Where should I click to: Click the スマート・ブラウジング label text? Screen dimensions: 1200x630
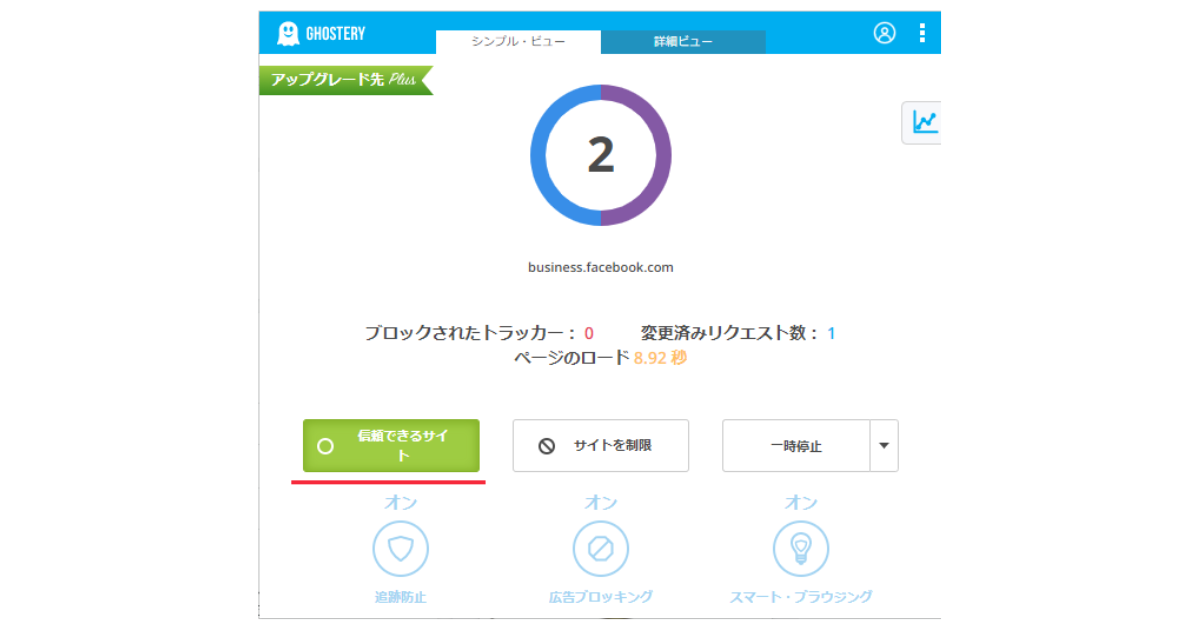801,597
